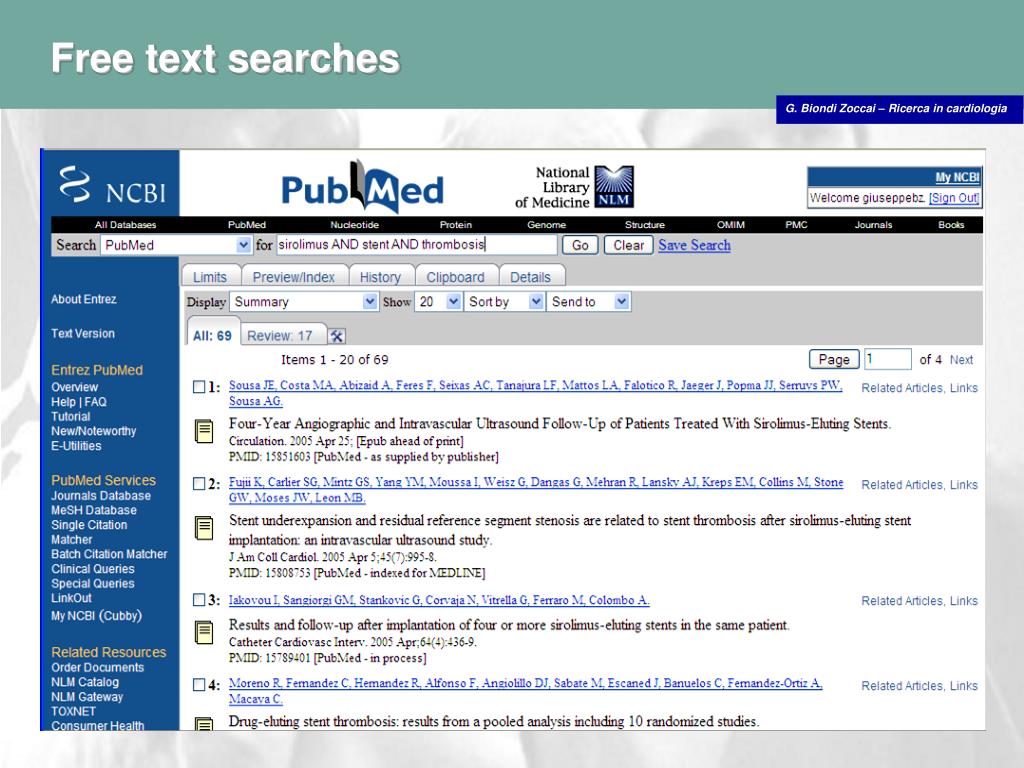The image size is (1024, 768).
Task: Open the MeSH Database sidebar link
Action: click(94, 510)
